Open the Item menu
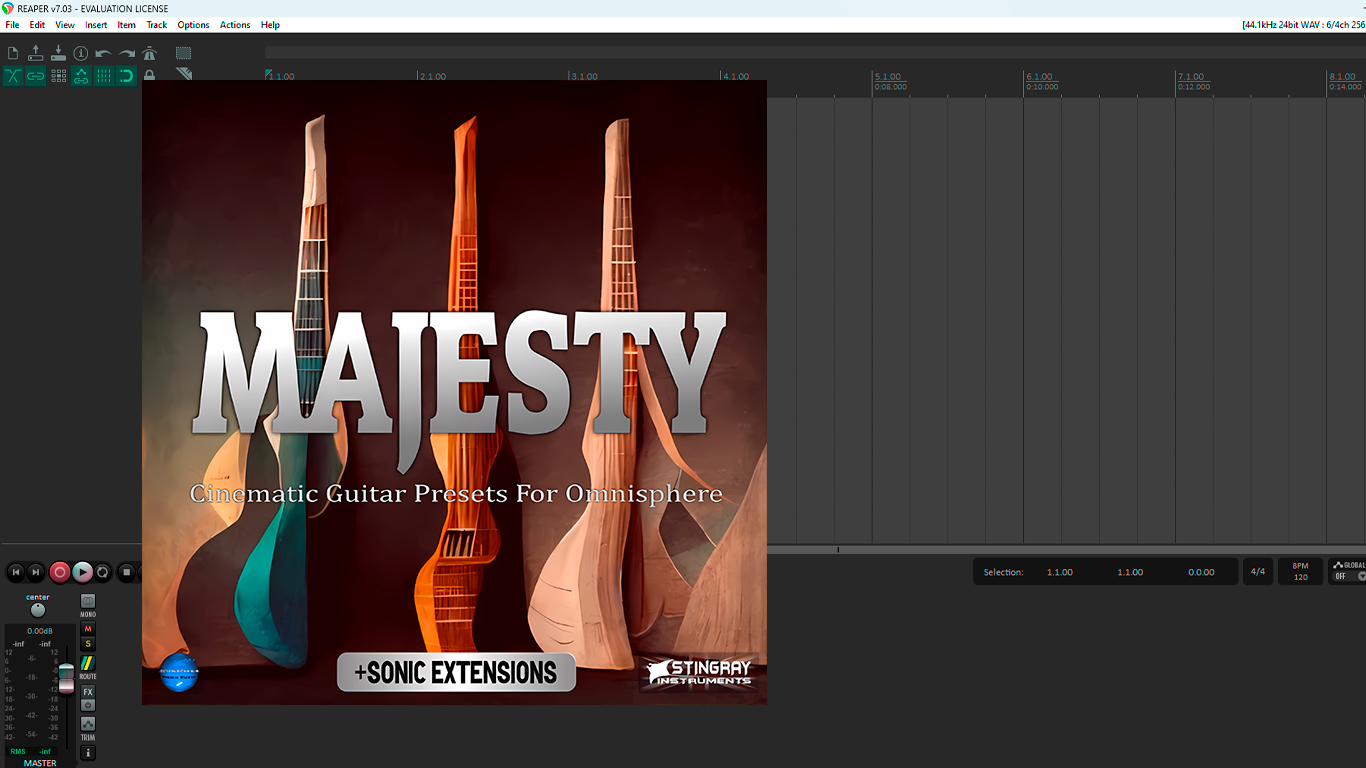Screen dimensions: 1366x768 tap(127, 25)
